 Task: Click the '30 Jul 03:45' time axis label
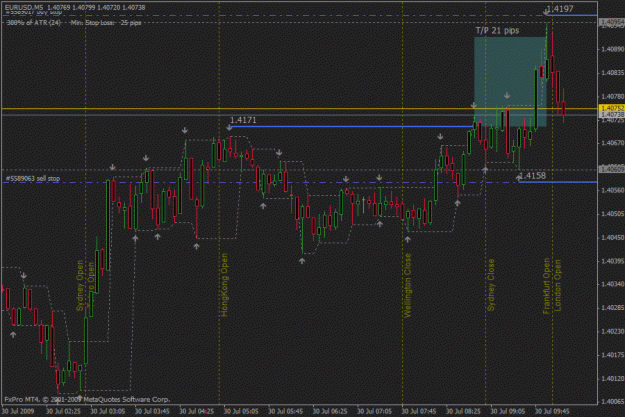(x=152, y=411)
